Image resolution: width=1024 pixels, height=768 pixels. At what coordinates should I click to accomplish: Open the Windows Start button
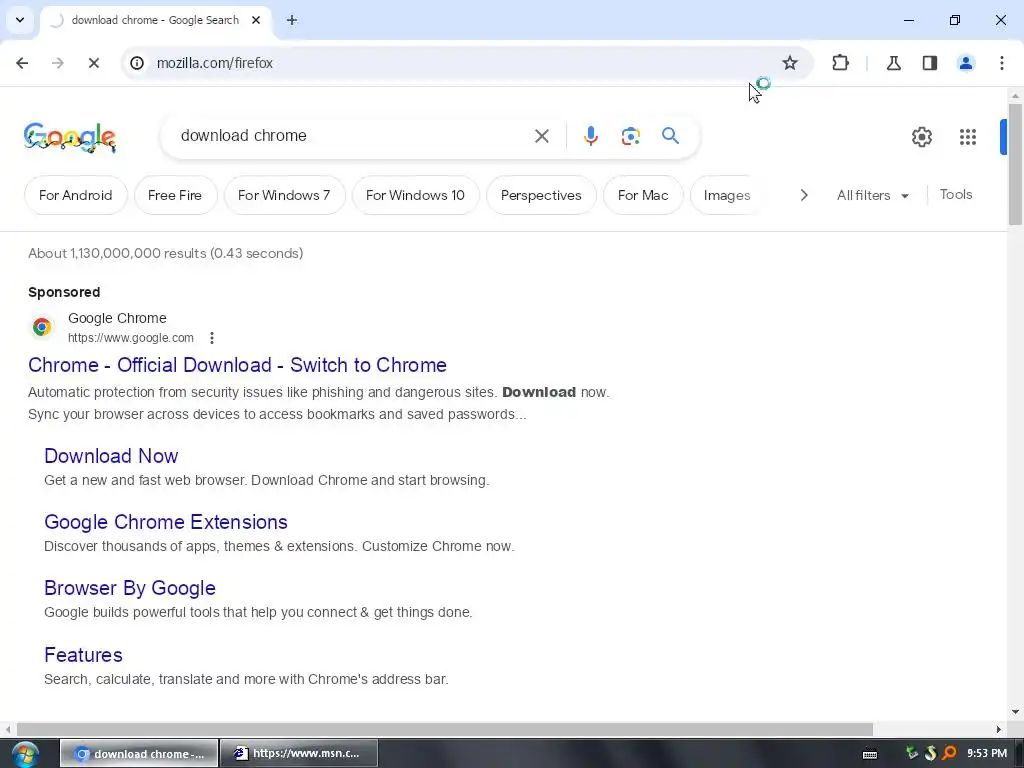click(x=25, y=754)
